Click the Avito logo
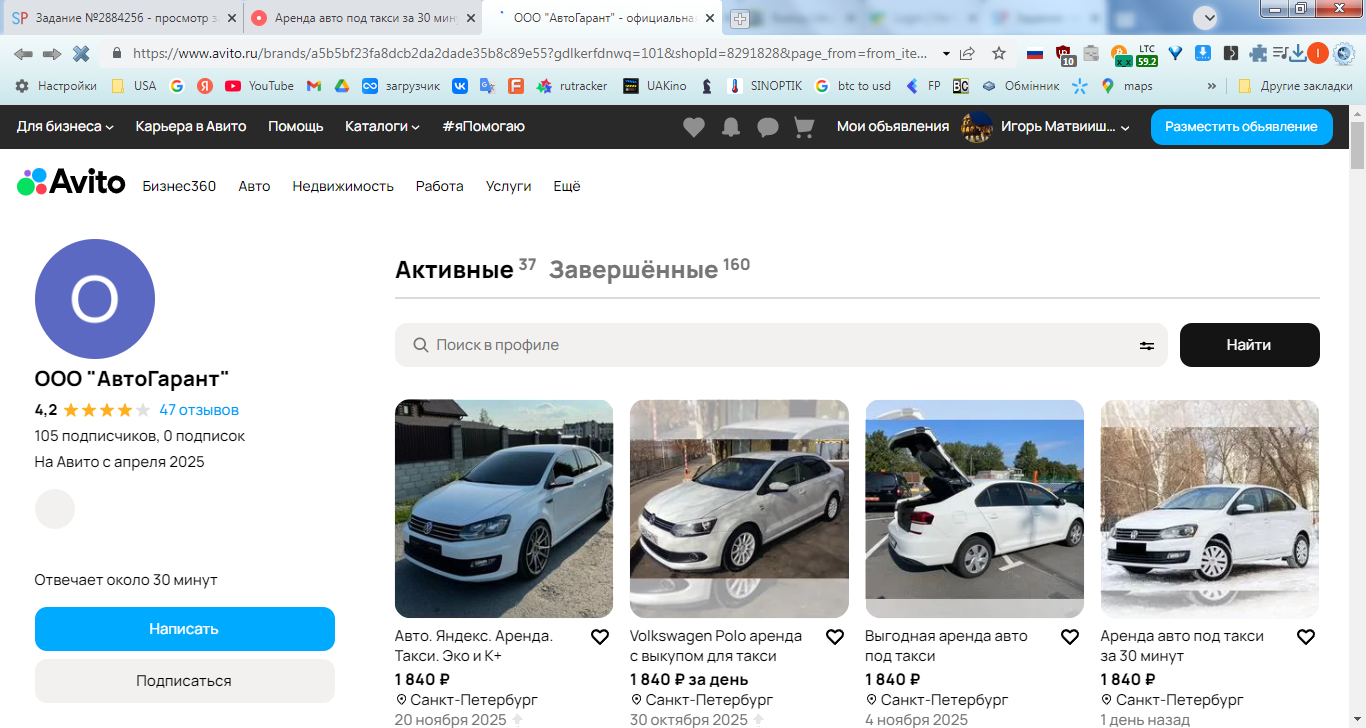The height and width of the screenshot is (728, 1366). pos(71,182)
